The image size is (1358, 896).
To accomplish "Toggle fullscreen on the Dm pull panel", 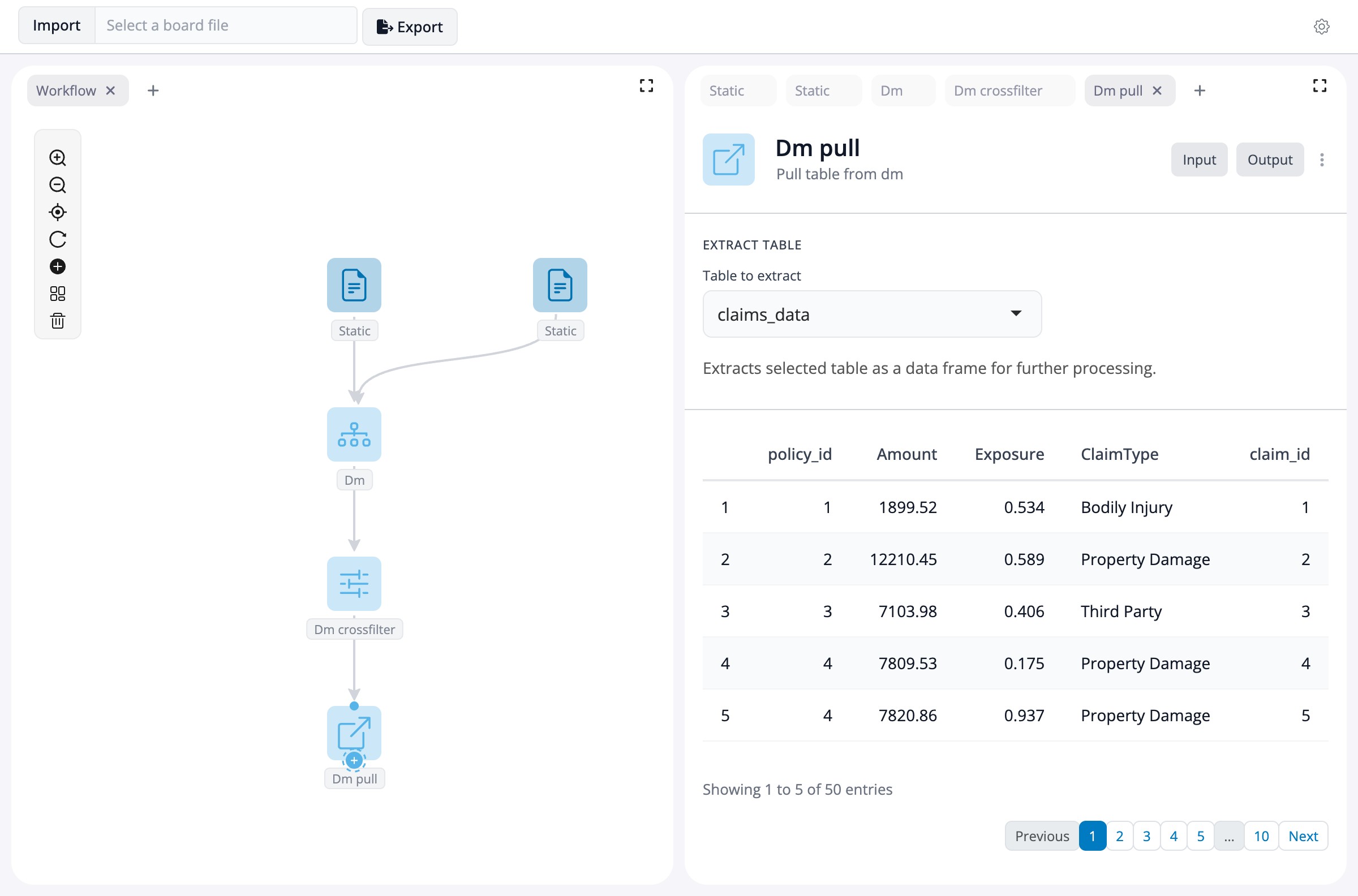I will pyautogui.click(x=1319, y=86).
